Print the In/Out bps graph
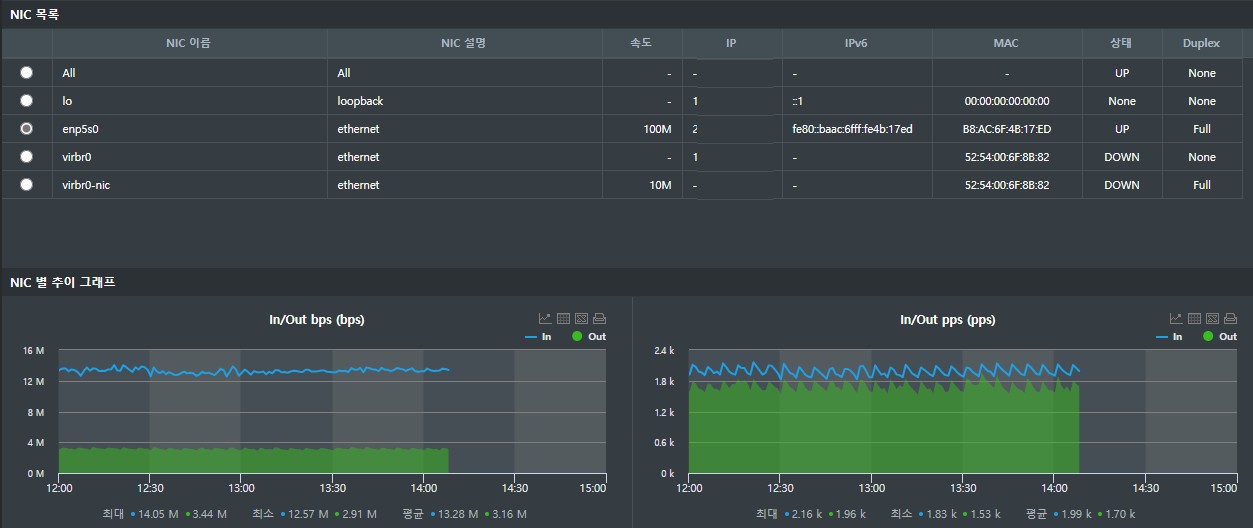This screenshot has height=528, width=1253. pos(599,318)
